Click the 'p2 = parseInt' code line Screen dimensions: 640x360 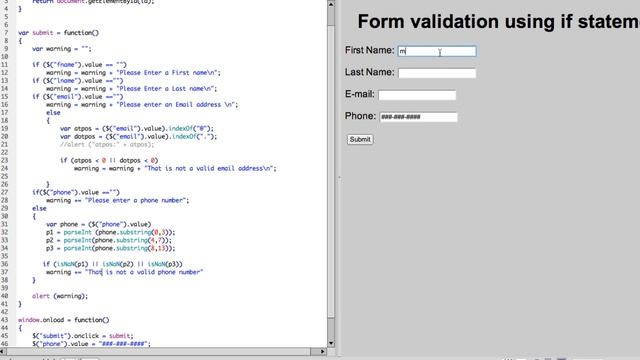point(109,240)
